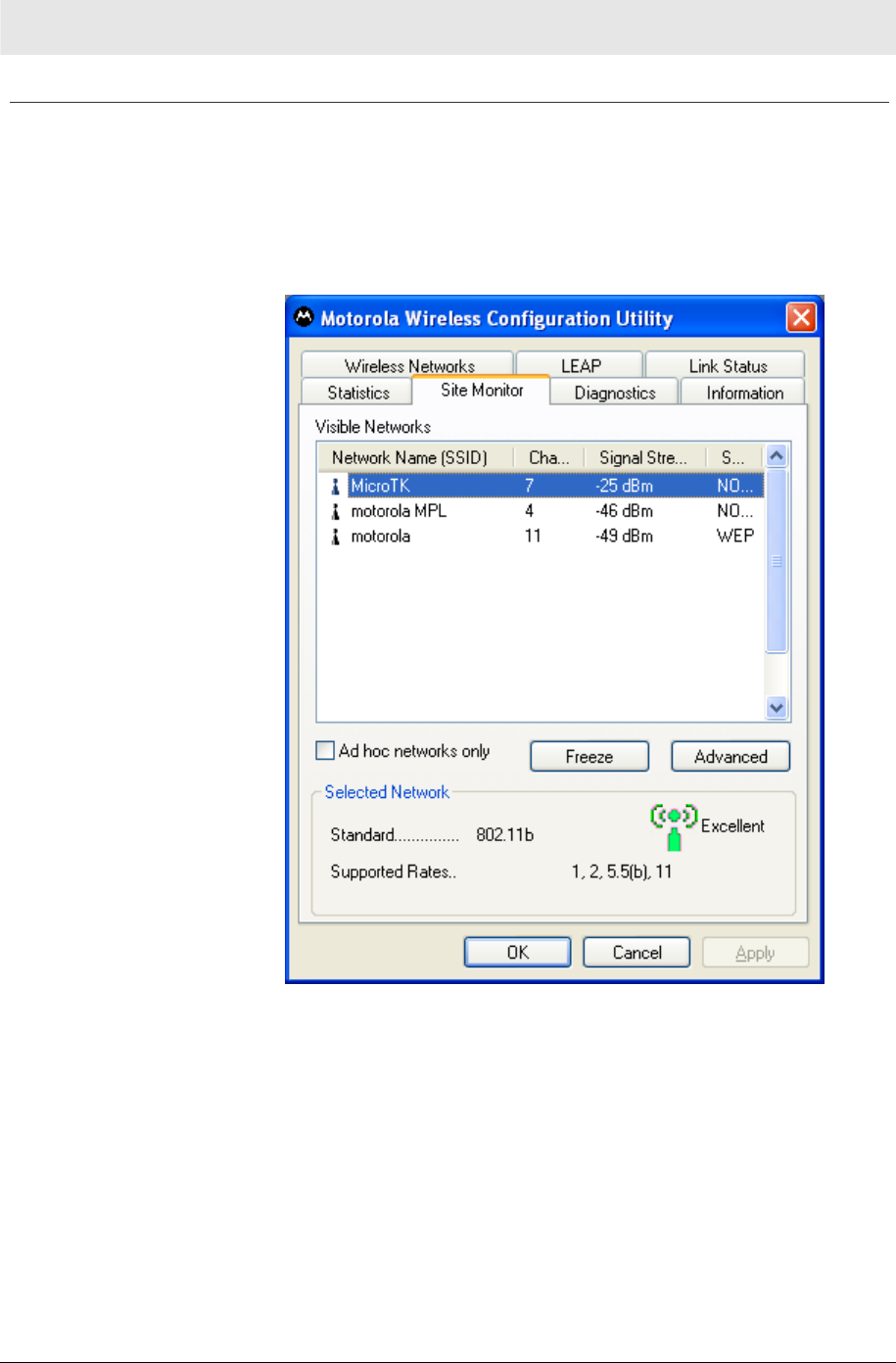The height and width of the screenshot is (1363, 896).
Task: Click the scroll down arrow in Visible Networks
Action: click(x=777, y=707)
